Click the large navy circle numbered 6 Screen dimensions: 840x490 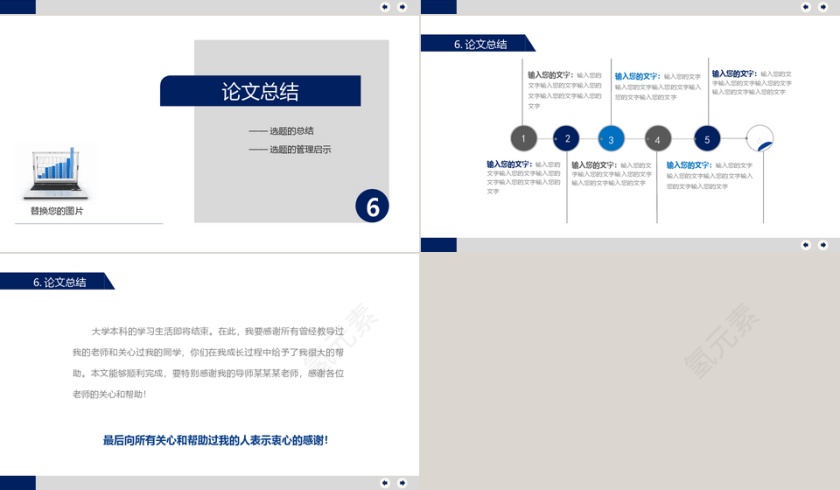click(x=372, y=206)
